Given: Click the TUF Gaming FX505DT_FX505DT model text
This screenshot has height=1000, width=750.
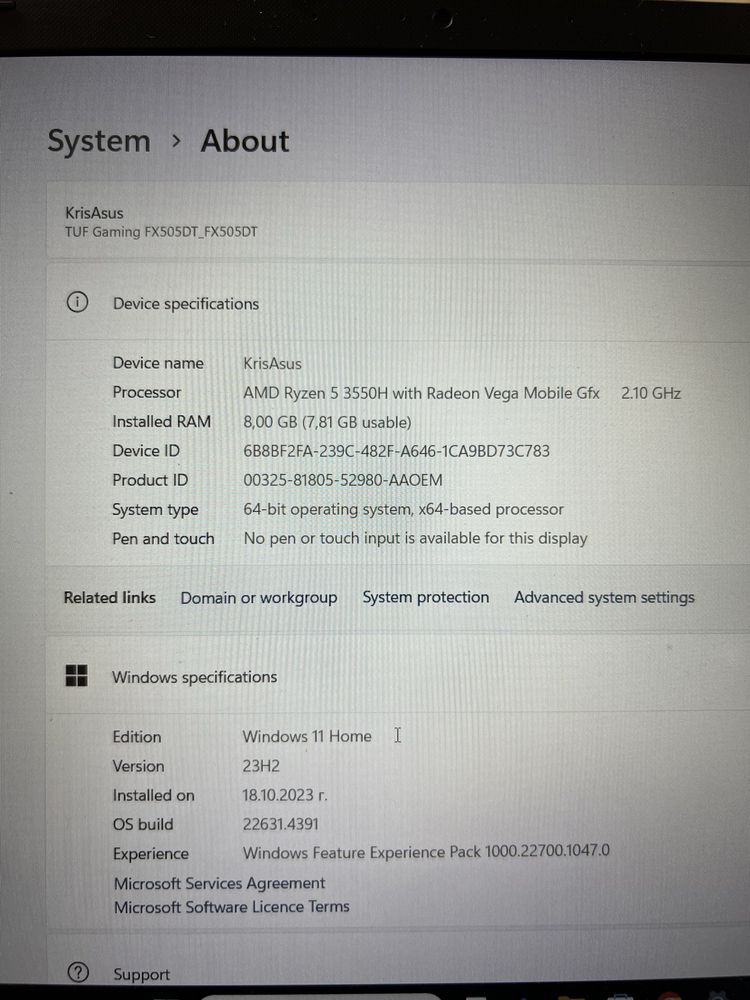Looking at the screenshot, I should pos(161,232).
